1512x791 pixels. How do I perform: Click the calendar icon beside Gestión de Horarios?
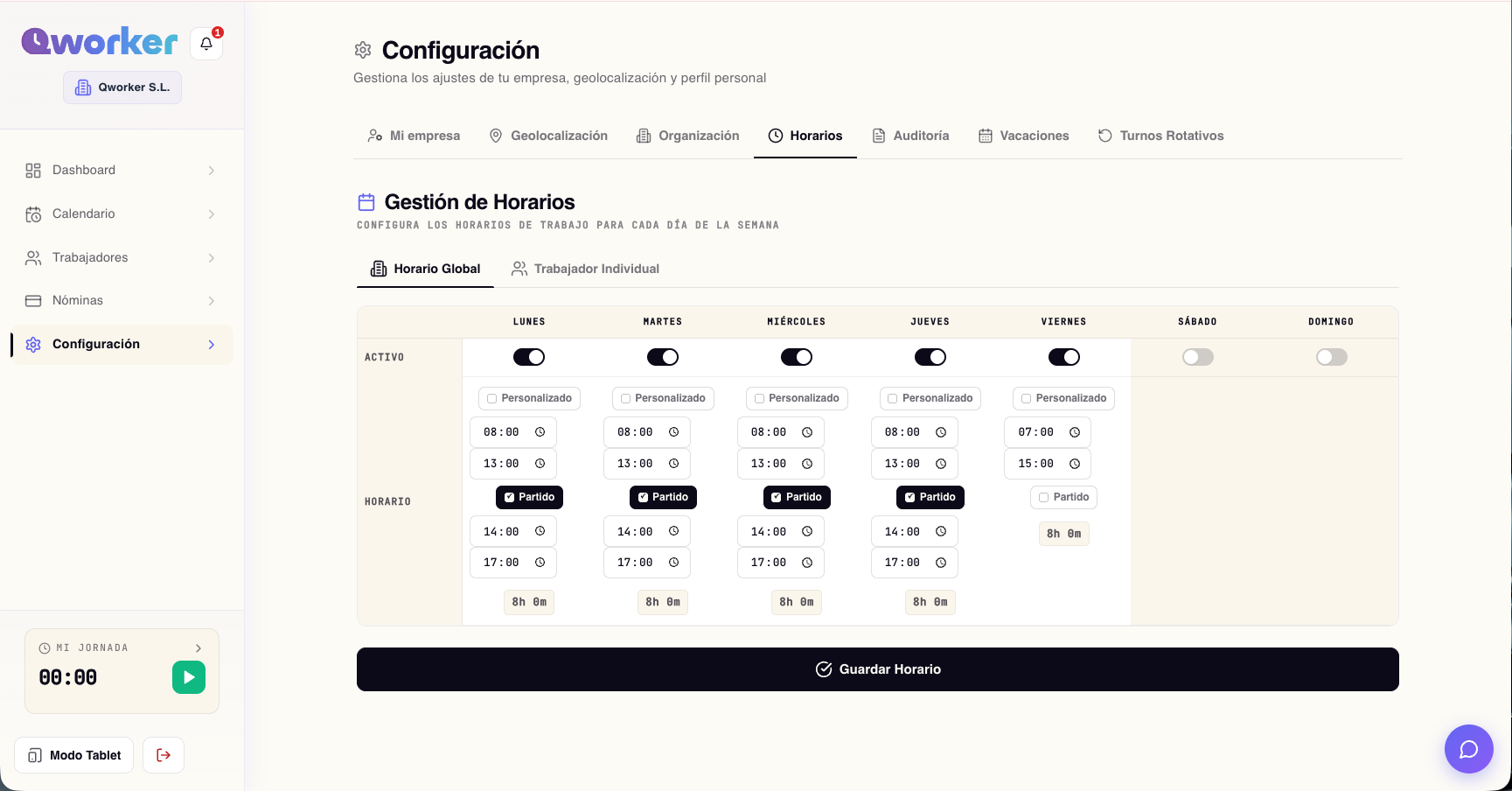tap(366, 202)
